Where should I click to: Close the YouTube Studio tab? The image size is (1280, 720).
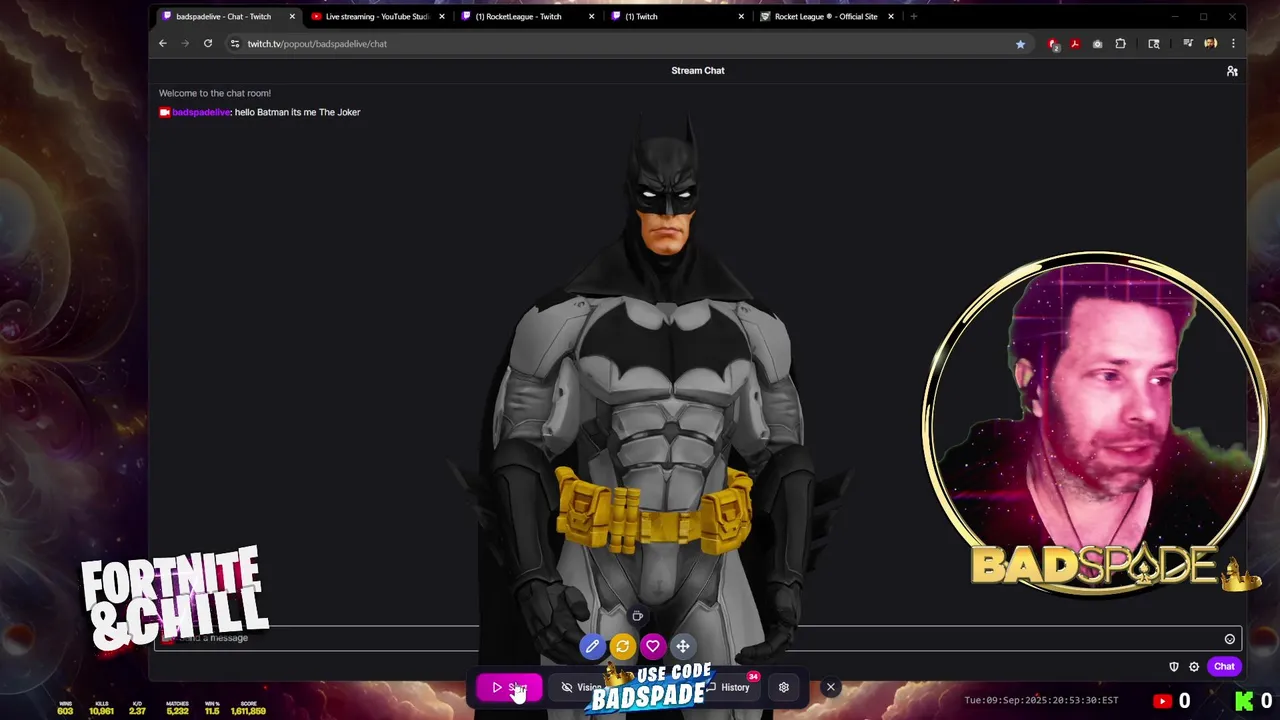point(441,17)
